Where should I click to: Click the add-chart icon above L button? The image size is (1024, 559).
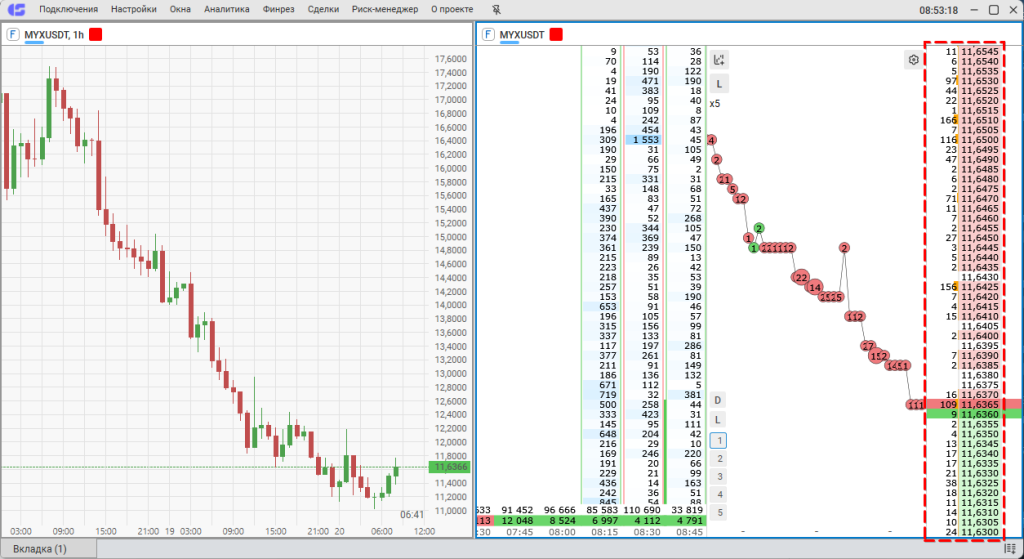[x=719, y=60]
